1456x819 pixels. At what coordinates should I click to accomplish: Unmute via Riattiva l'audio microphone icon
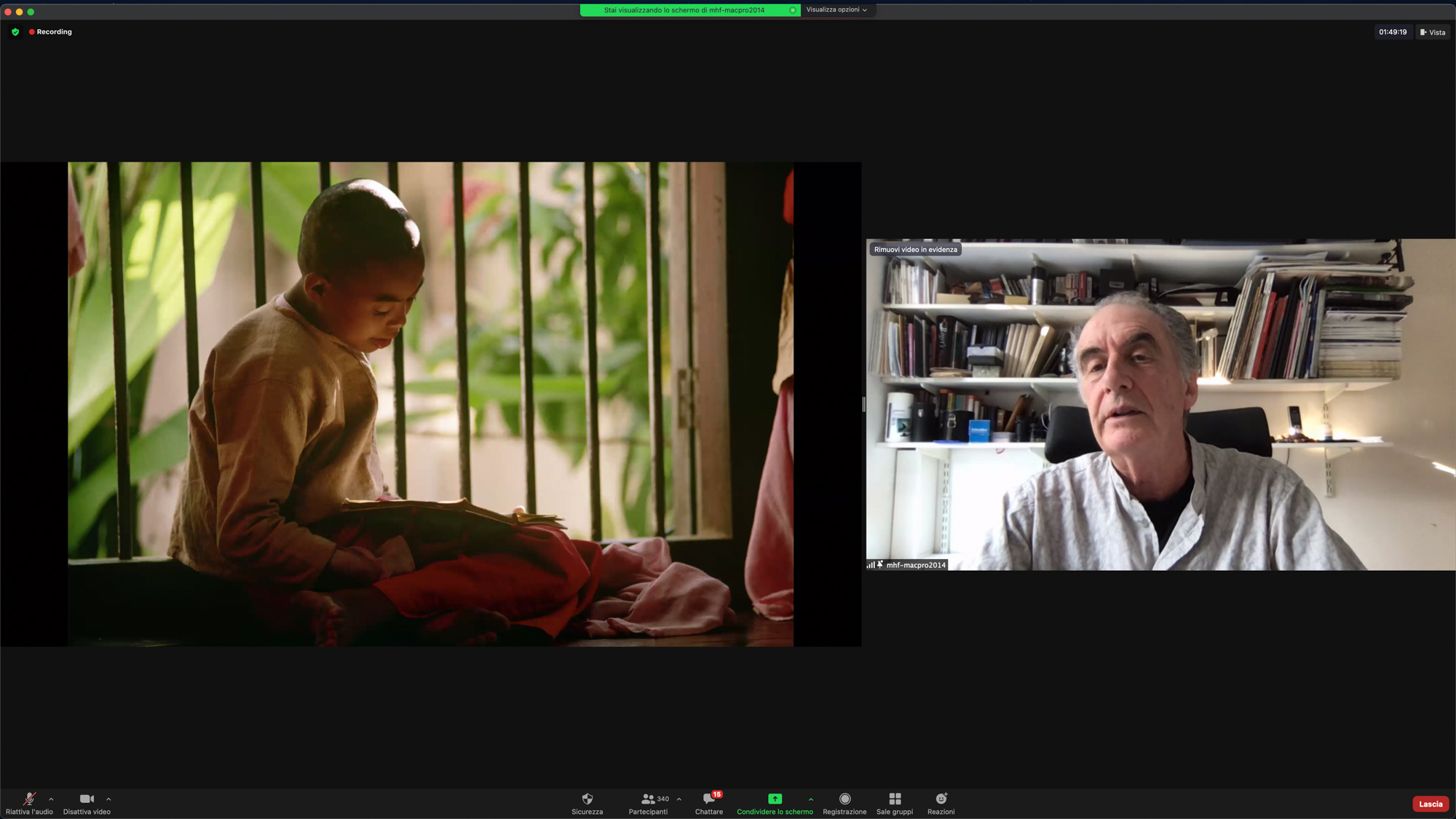[x=29, y=803]
